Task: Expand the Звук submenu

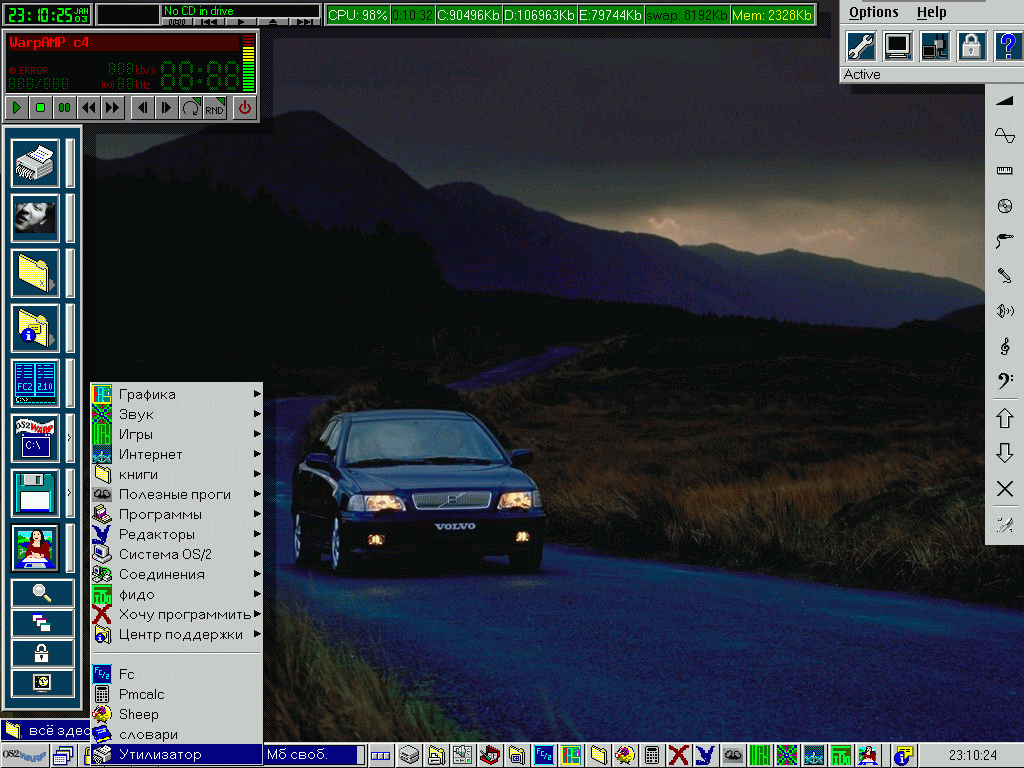Action: pyautogui.click(x=176, y=414)
